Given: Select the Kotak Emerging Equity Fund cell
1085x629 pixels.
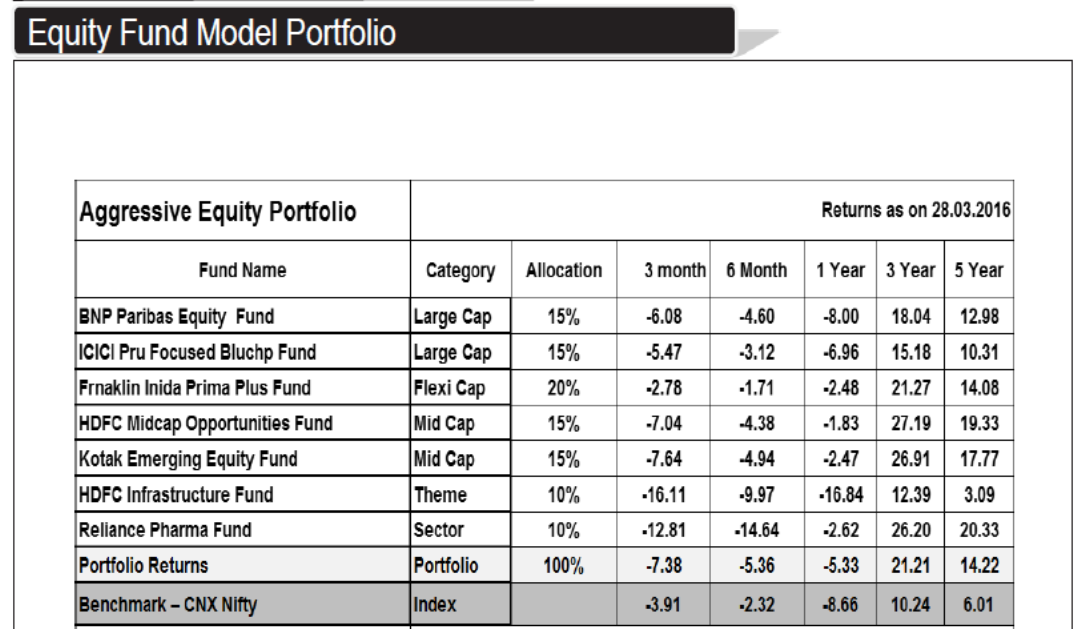Looking at the screenshot, I should [x=188, y=459].
